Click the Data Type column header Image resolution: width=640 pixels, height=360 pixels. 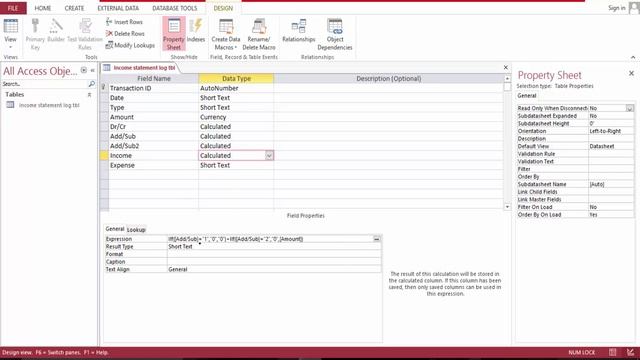pyautogui.click(x=236, y=78)
